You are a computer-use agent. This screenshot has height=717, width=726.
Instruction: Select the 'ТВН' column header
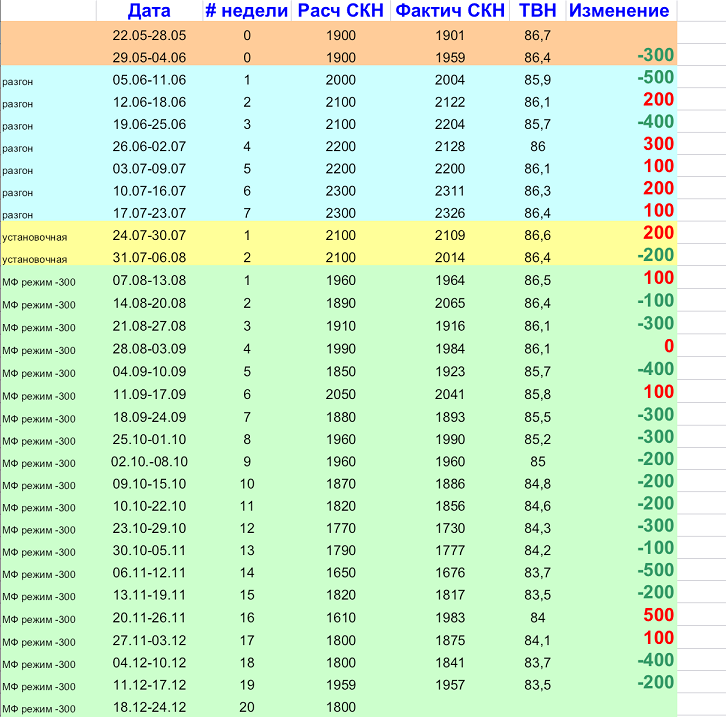538,10
